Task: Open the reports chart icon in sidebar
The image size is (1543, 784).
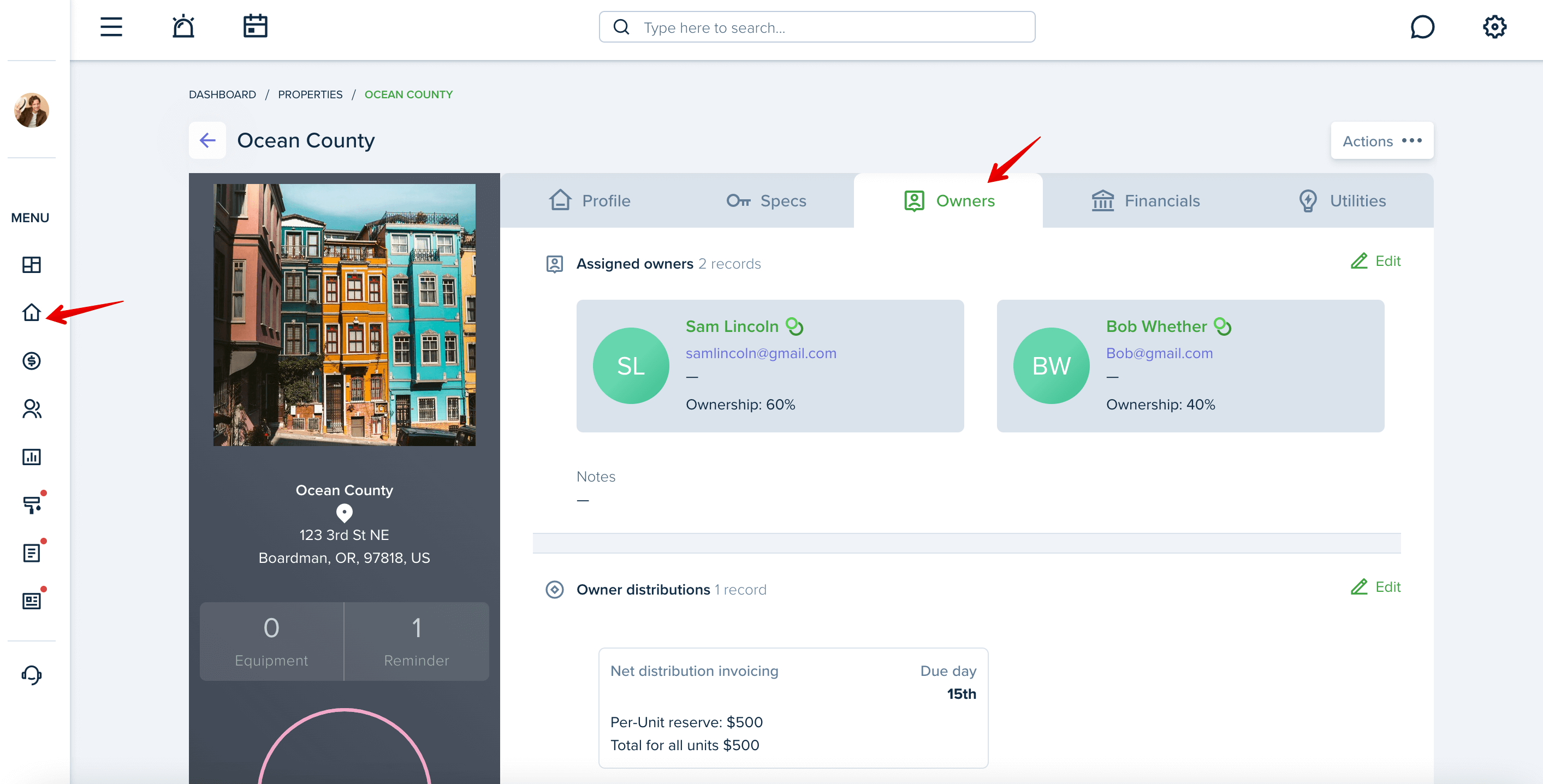Action: pos(31,457)
